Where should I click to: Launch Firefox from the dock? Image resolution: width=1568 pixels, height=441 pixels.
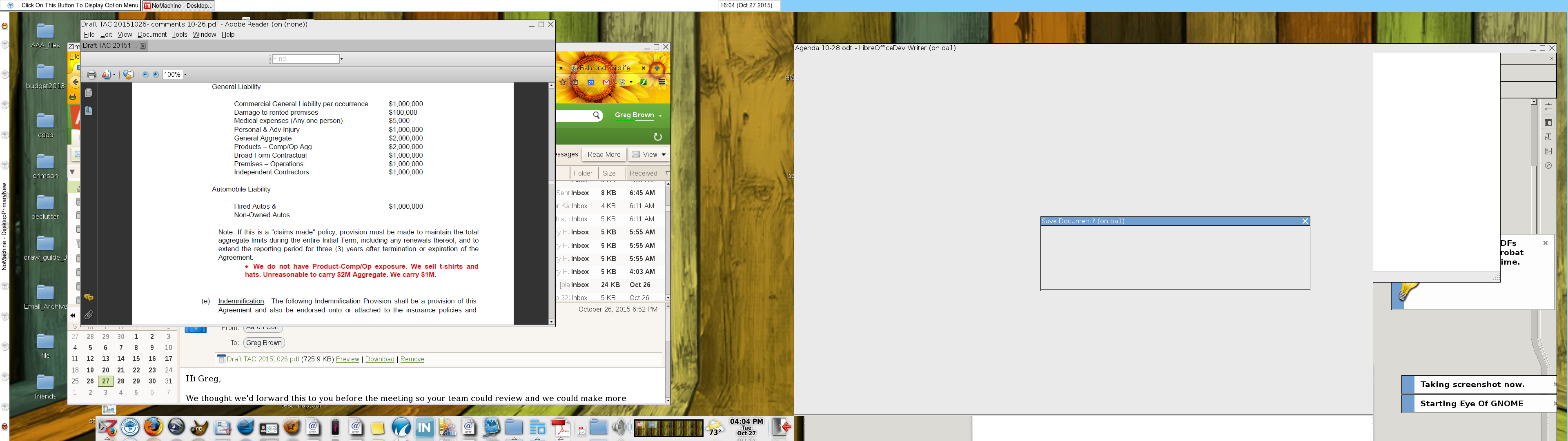coord(154,426)
